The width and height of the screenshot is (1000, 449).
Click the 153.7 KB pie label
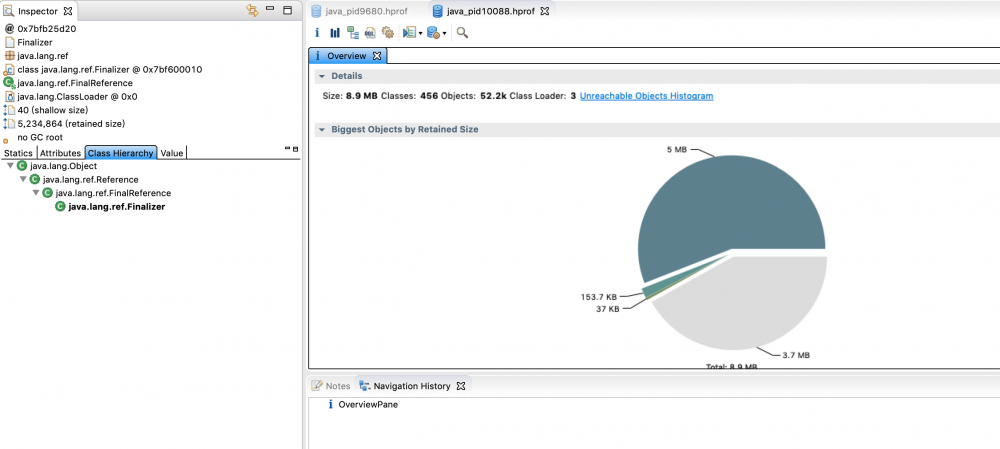[598, 297]
